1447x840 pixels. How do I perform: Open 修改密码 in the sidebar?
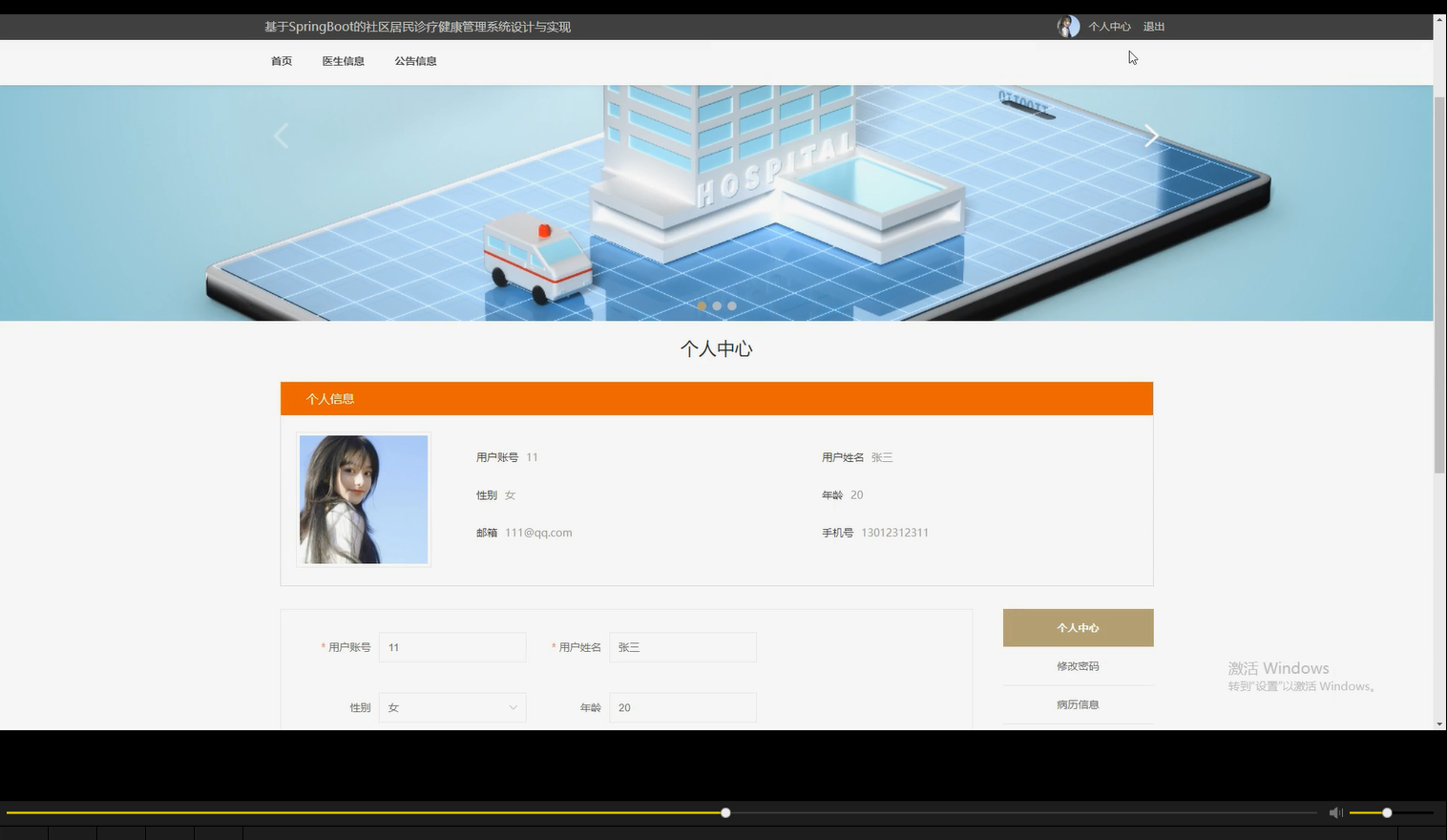[x=1078, y=665]
